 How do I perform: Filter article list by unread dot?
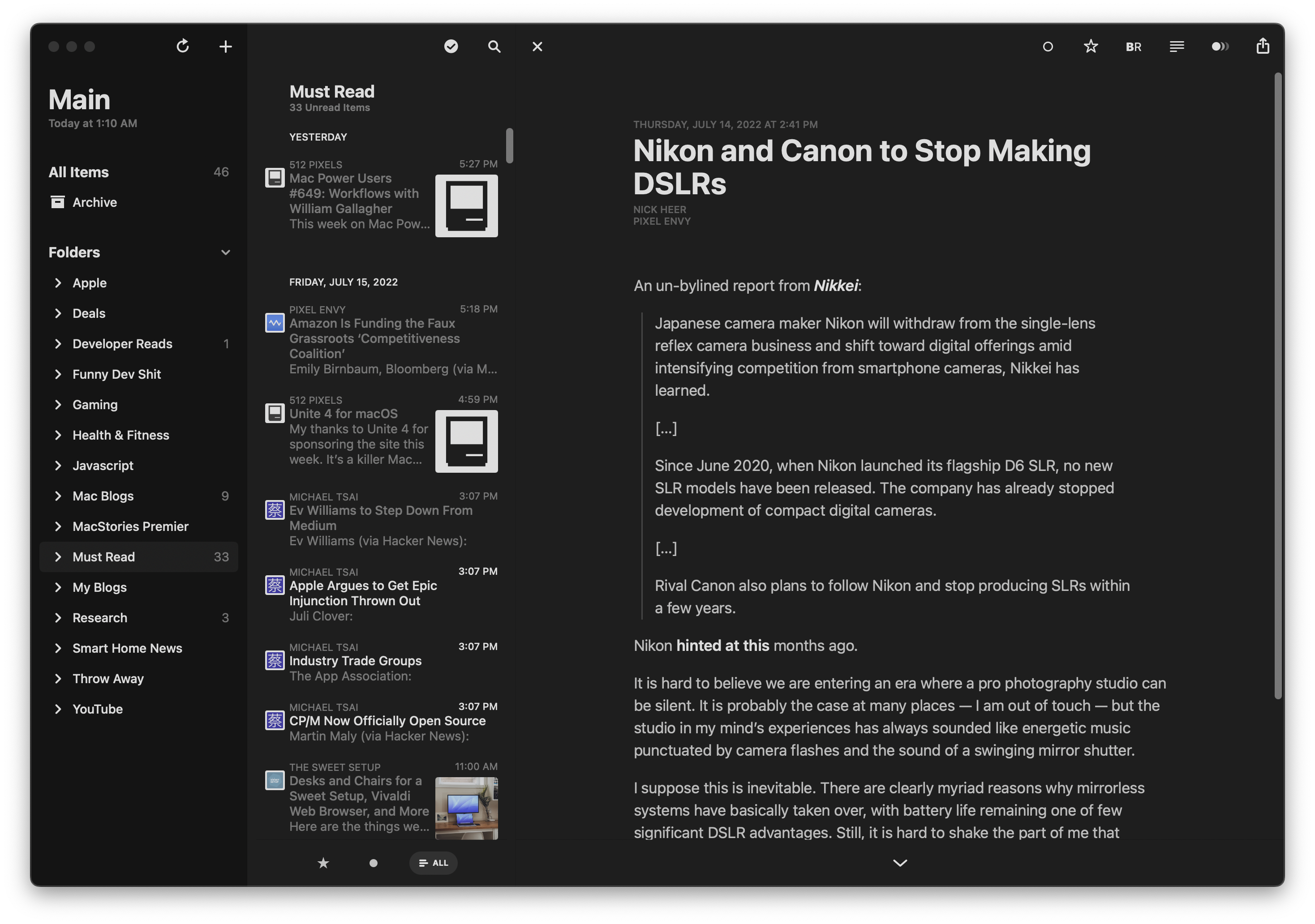[374, 863]
